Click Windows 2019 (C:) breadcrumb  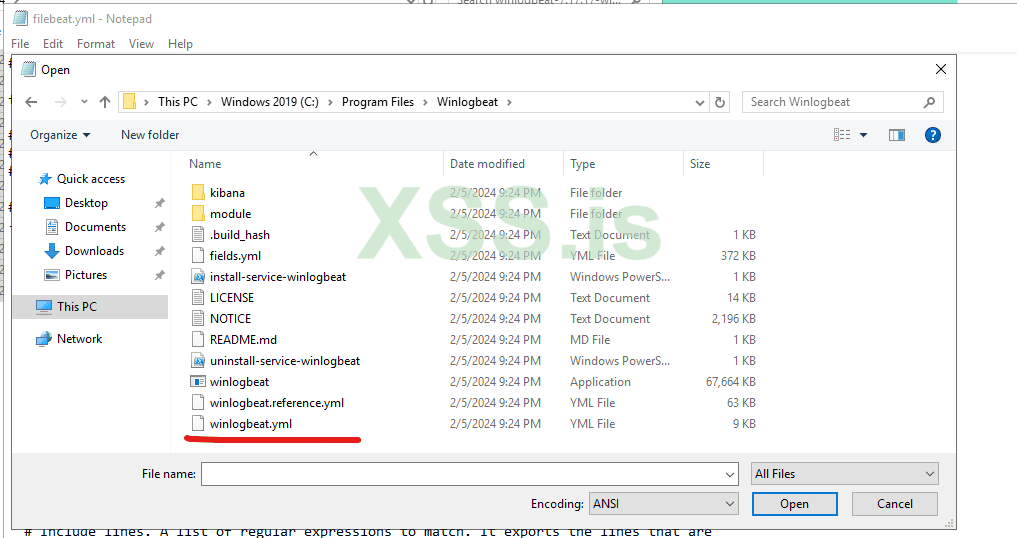270,102
